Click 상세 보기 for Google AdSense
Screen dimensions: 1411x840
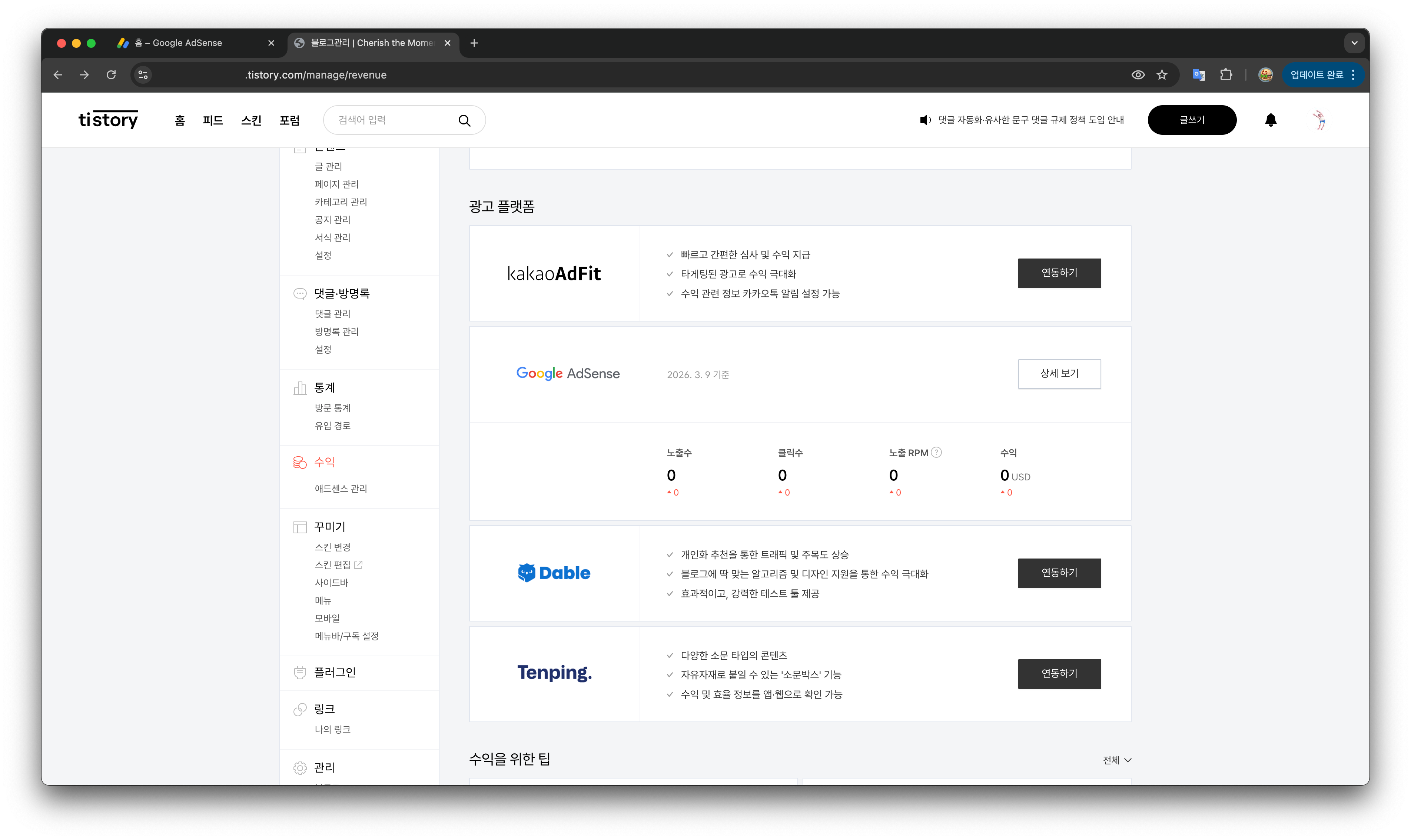click(1059, 374)
